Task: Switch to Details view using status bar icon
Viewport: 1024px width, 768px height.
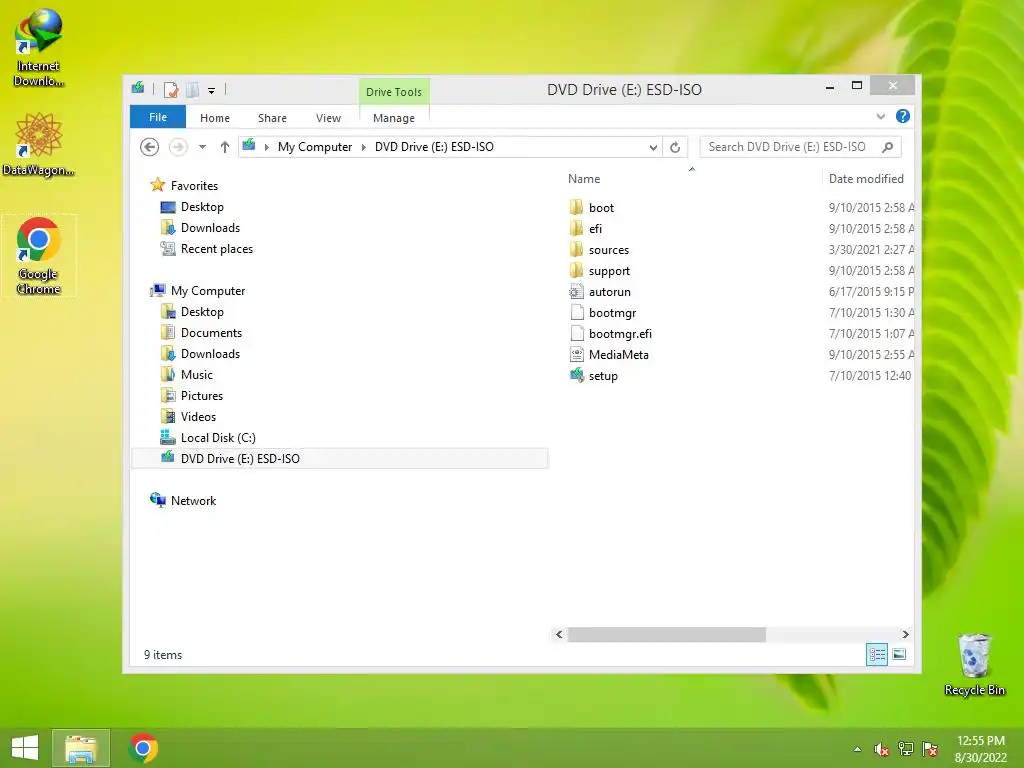Action: click(876, 654)
